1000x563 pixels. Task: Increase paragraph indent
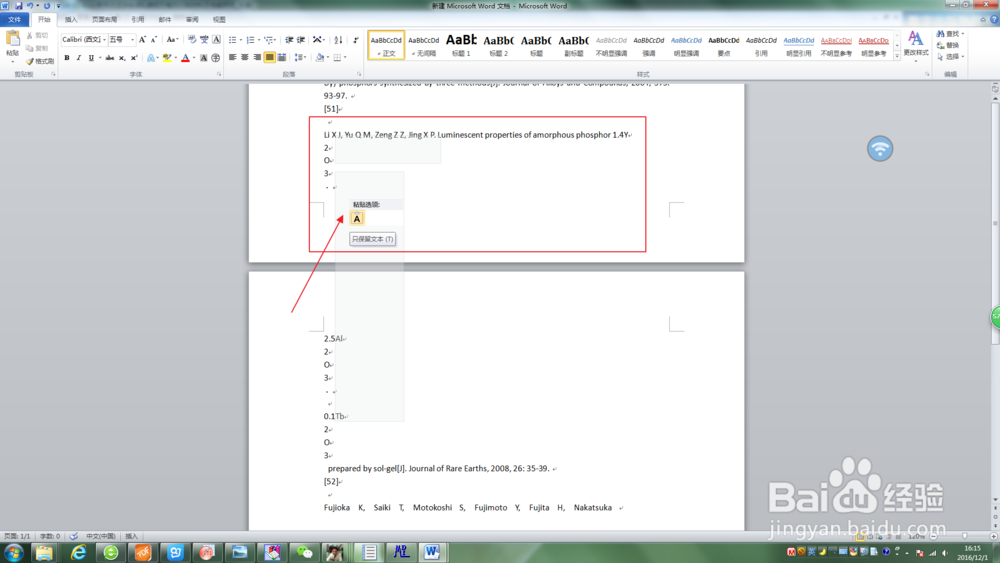click(301, 40)
